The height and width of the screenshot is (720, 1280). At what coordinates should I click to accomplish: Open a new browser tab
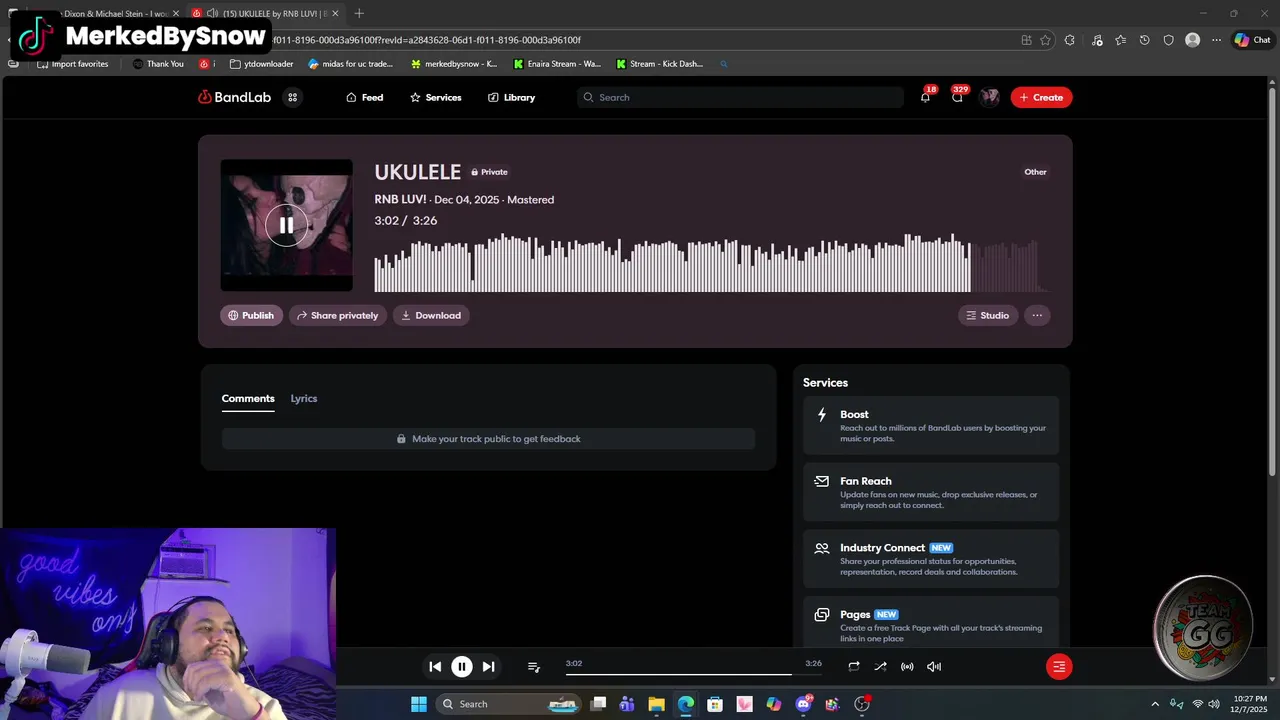359,13
